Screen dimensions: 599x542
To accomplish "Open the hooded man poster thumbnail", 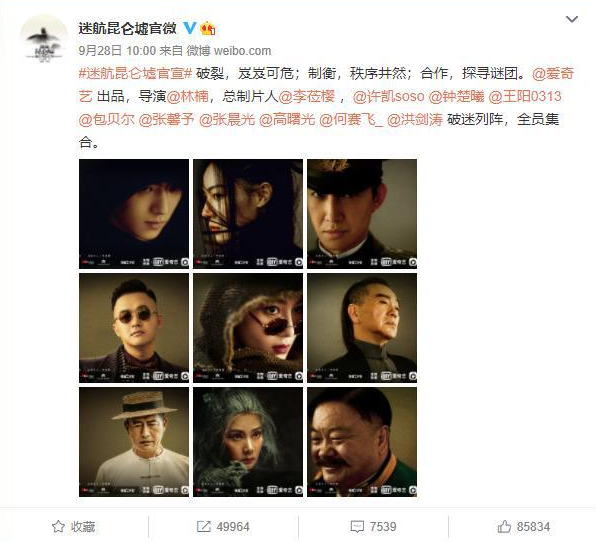I will point(134,214).
